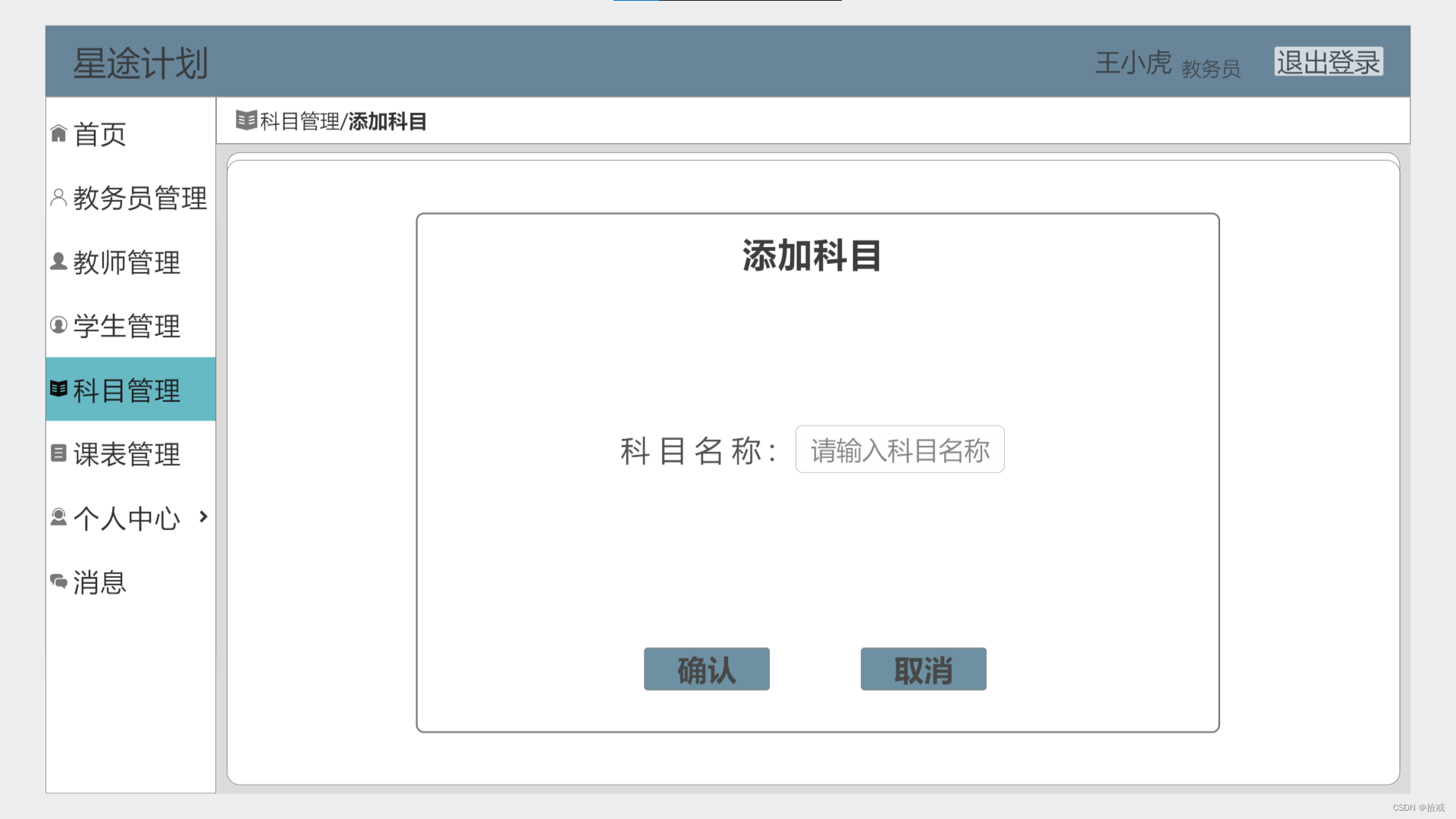Click the teacher silhouette icon for 教师管理
The height and width of the screenshot is (819, 1456).
[58, 261]
